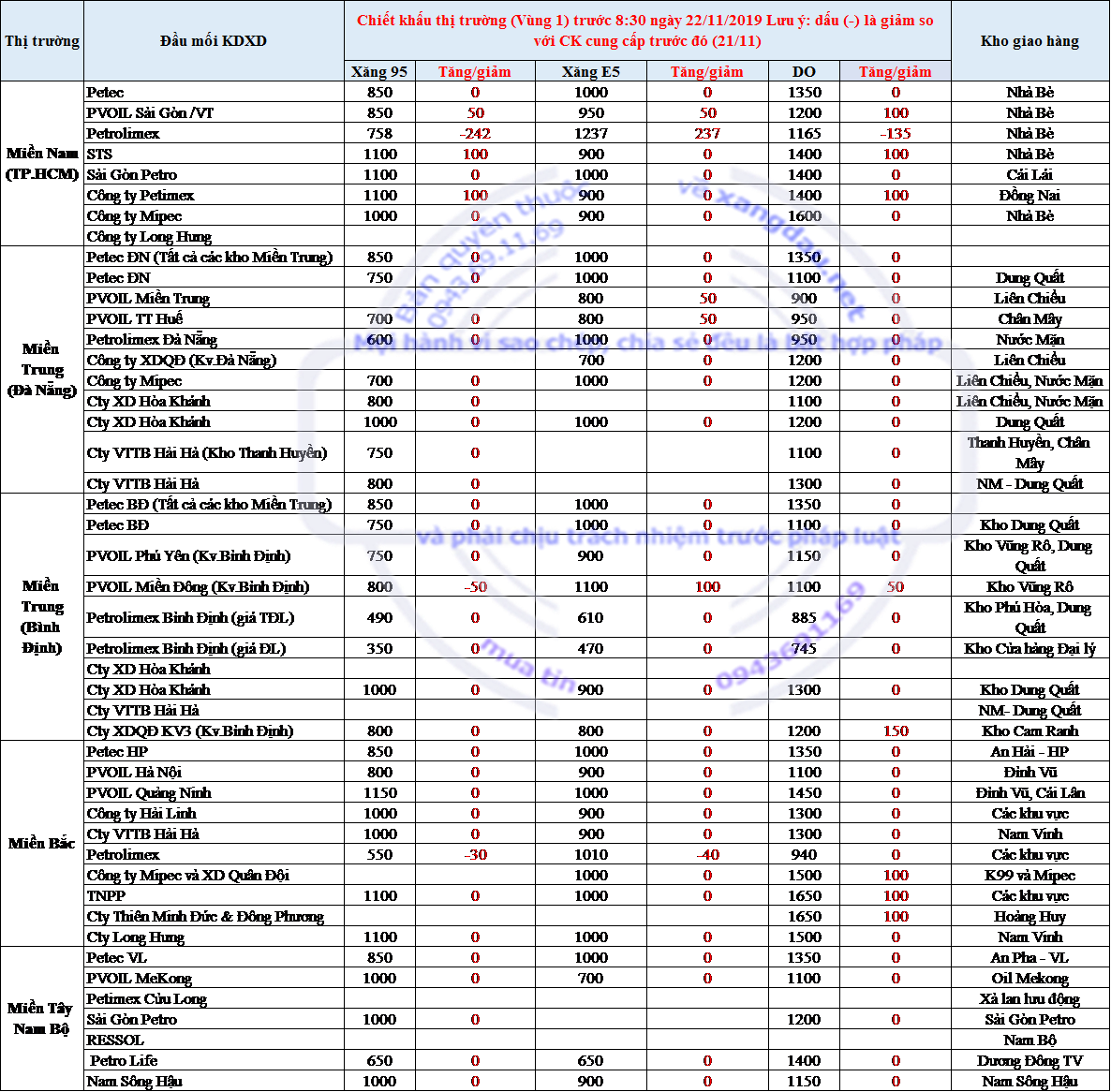Select the '1237' Xăng E5 value
The width and height of the screenshot is (1111, 1092).
591,133
